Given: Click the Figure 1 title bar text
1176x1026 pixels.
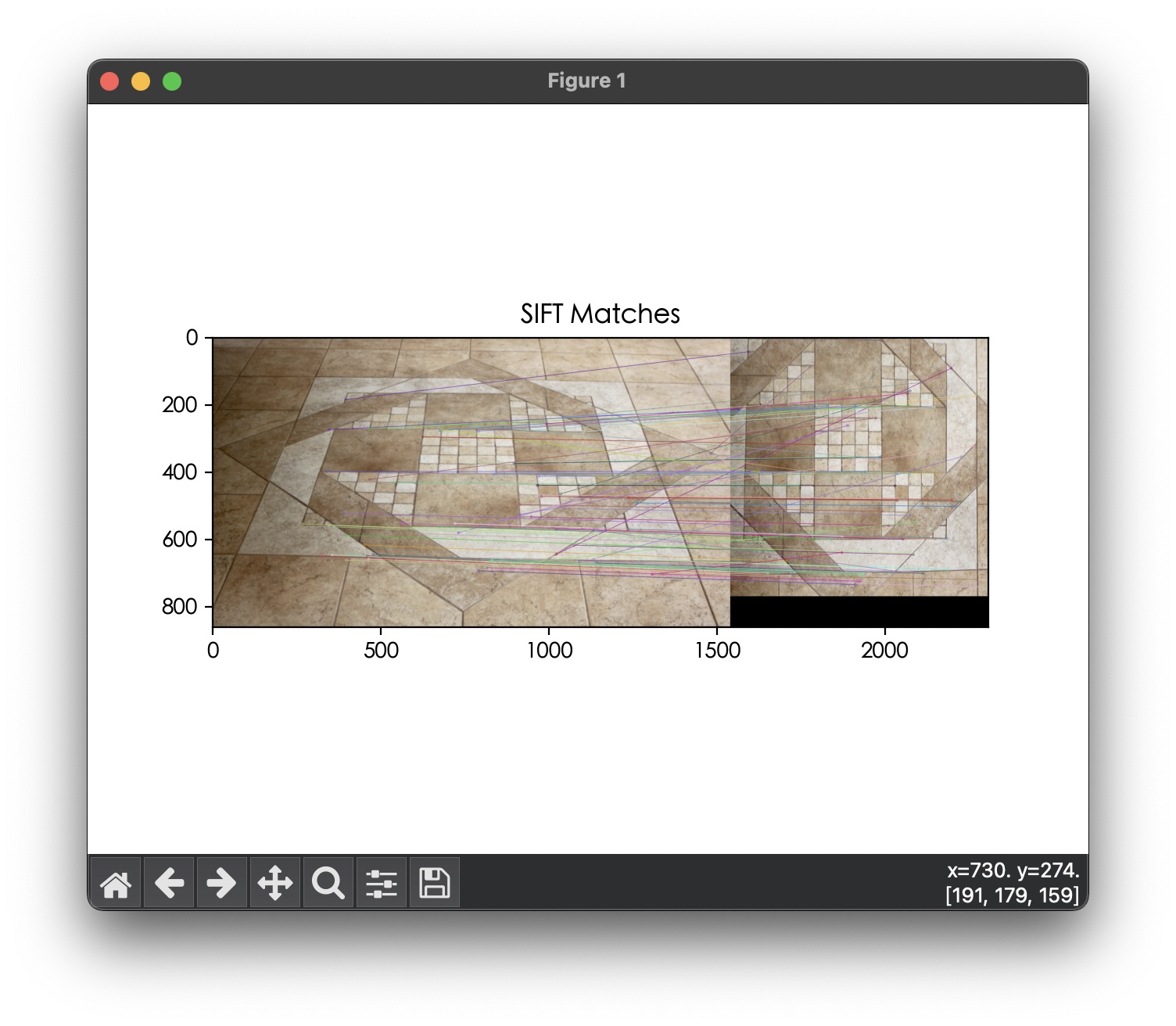Looking at the screenshot, I should click(586, 81).
